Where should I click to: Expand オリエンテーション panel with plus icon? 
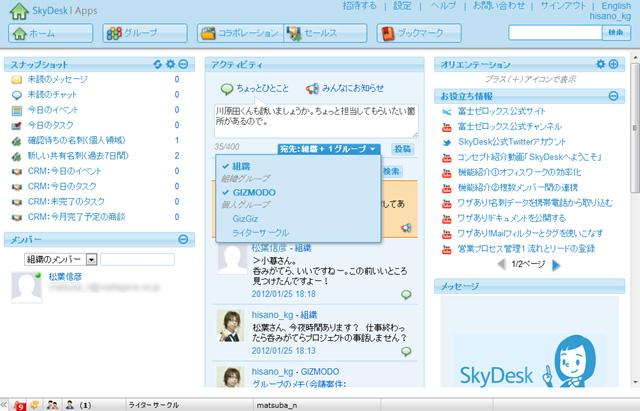[x=613, y=64]
